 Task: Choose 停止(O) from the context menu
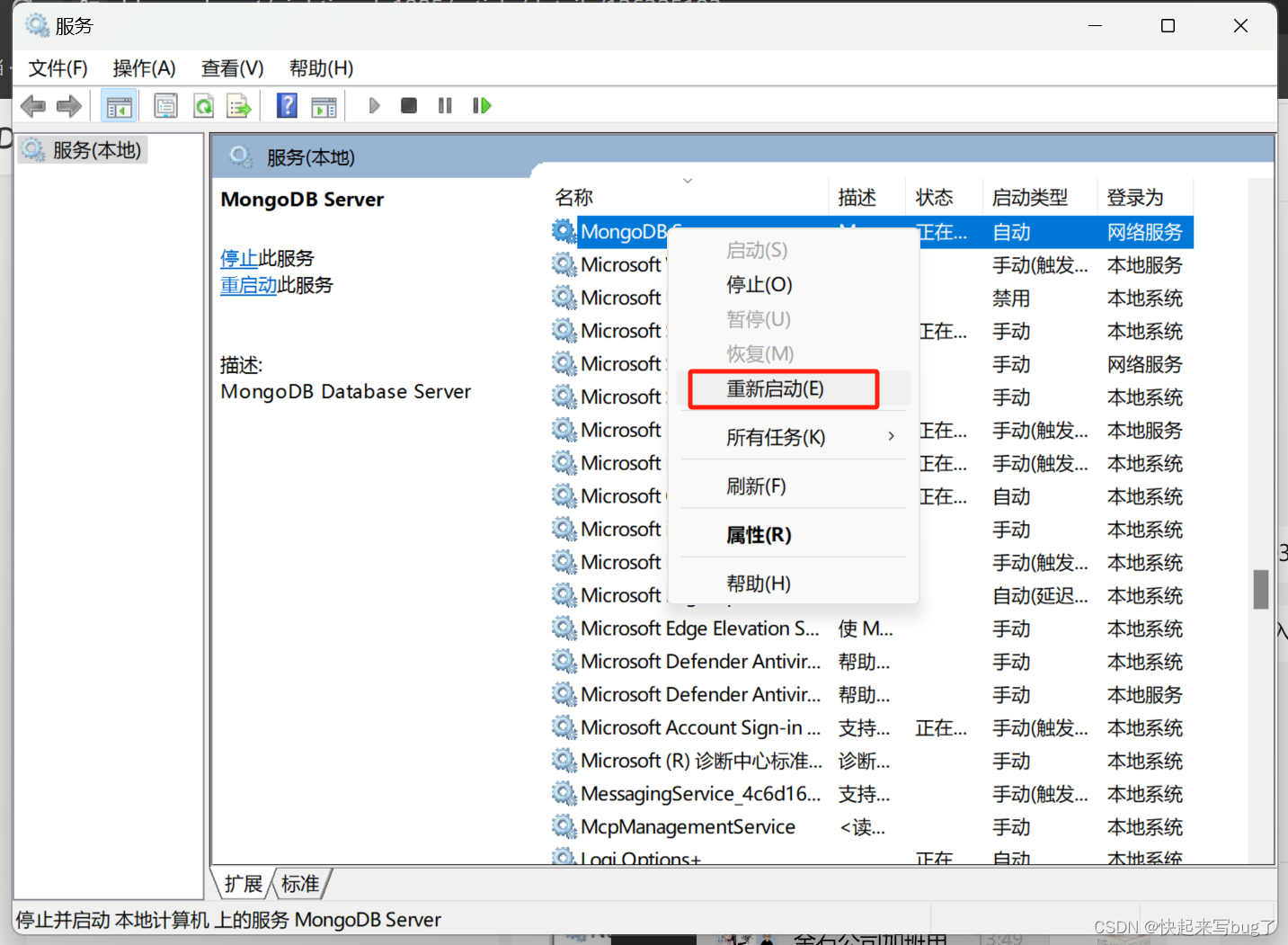pyautogui.click(x=759, y=285)
